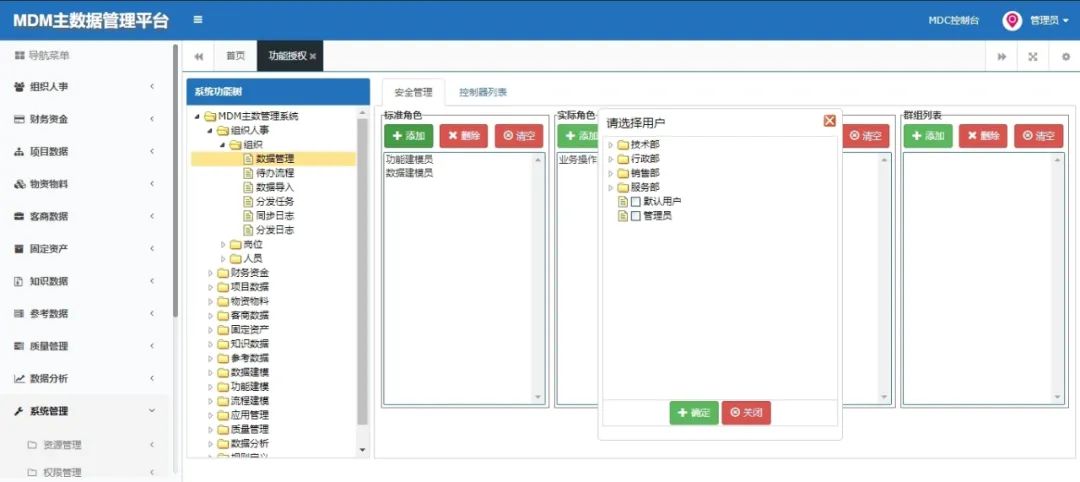Check the 默认用户 checkbox
This screenshot has height=482, width=1080.
coord(635,202)
